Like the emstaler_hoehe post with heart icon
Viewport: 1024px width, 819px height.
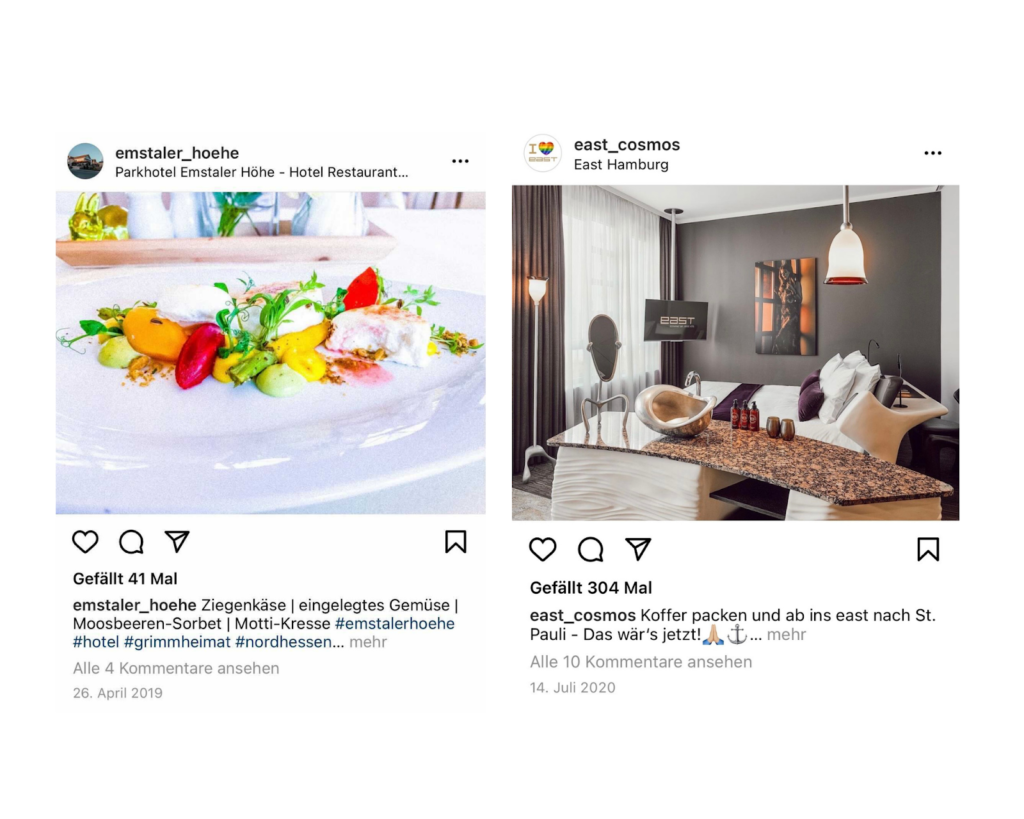click(85, 541)
